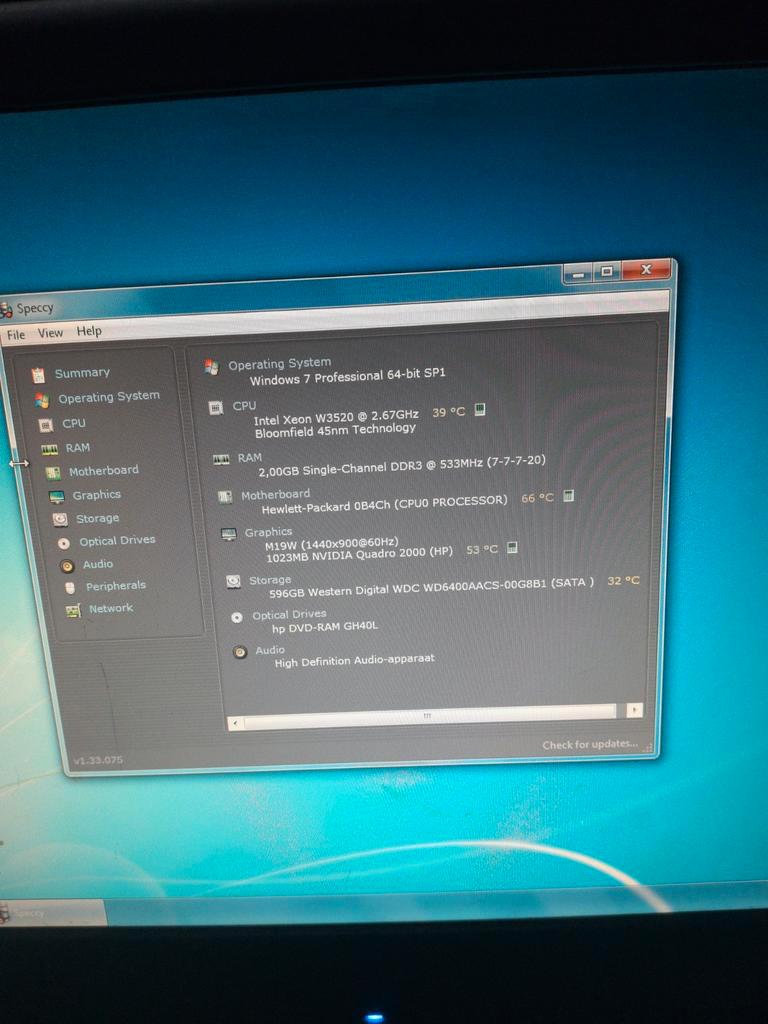Open the File menu
Image resolution: width=768 pixels, height=1024 pixels.
click(16, 335)
